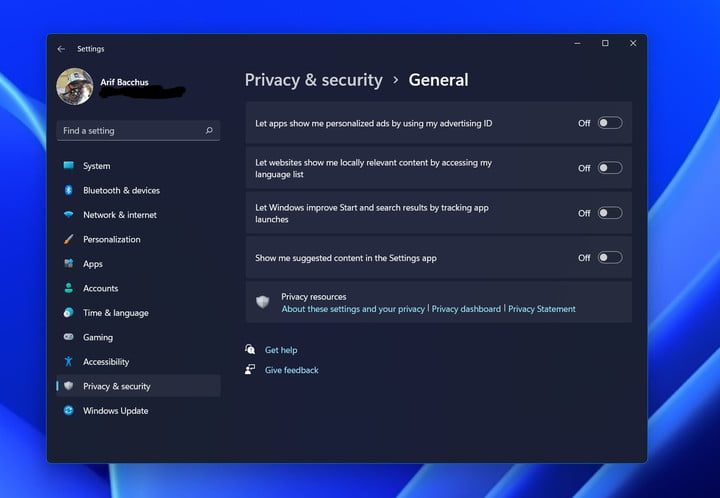The height and width of the screenshot is (498, 720).
Task: Toggle locally relevant content language list
Action: click(x=610, y=168)
